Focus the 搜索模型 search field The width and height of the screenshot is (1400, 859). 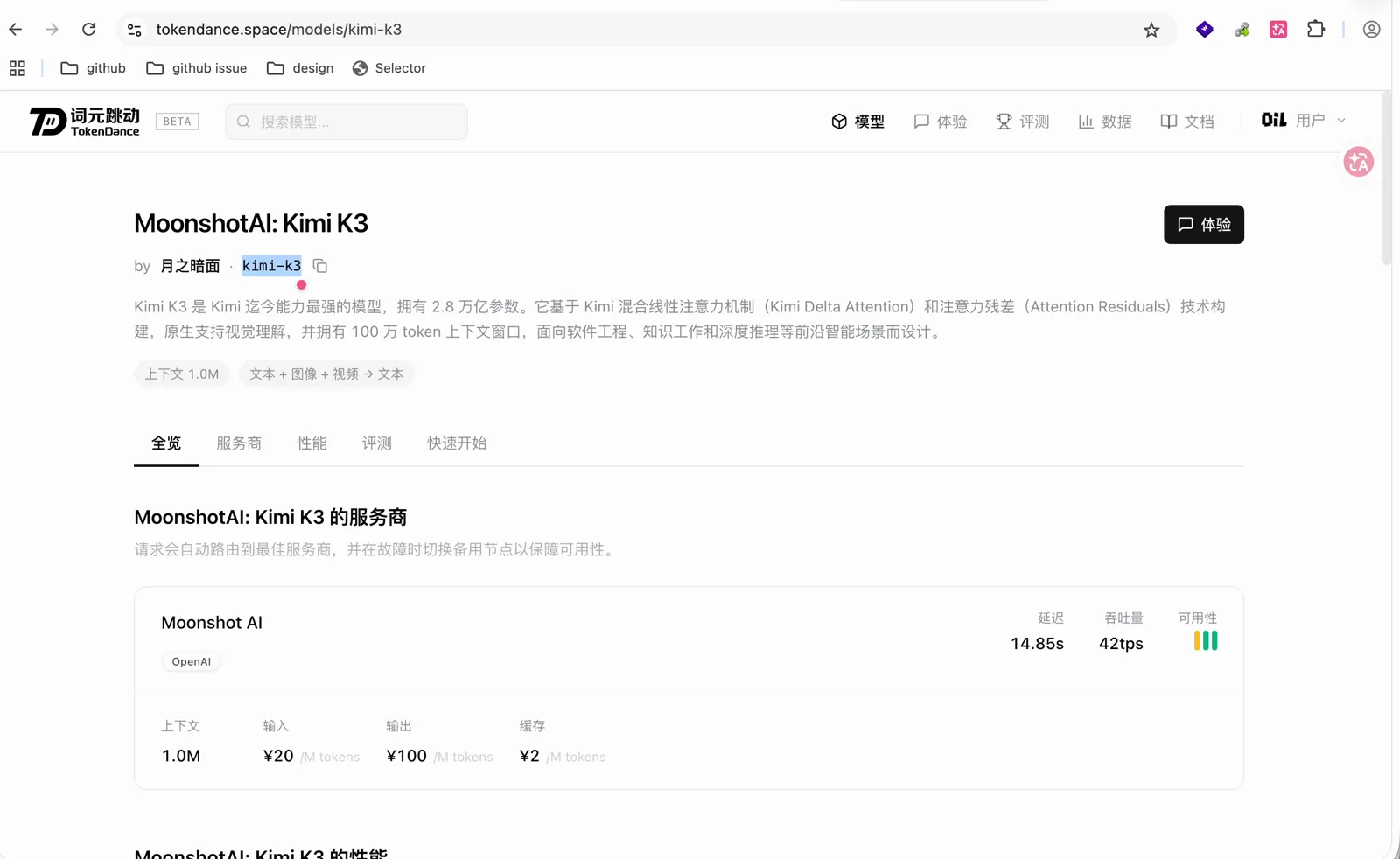[346, 122]
